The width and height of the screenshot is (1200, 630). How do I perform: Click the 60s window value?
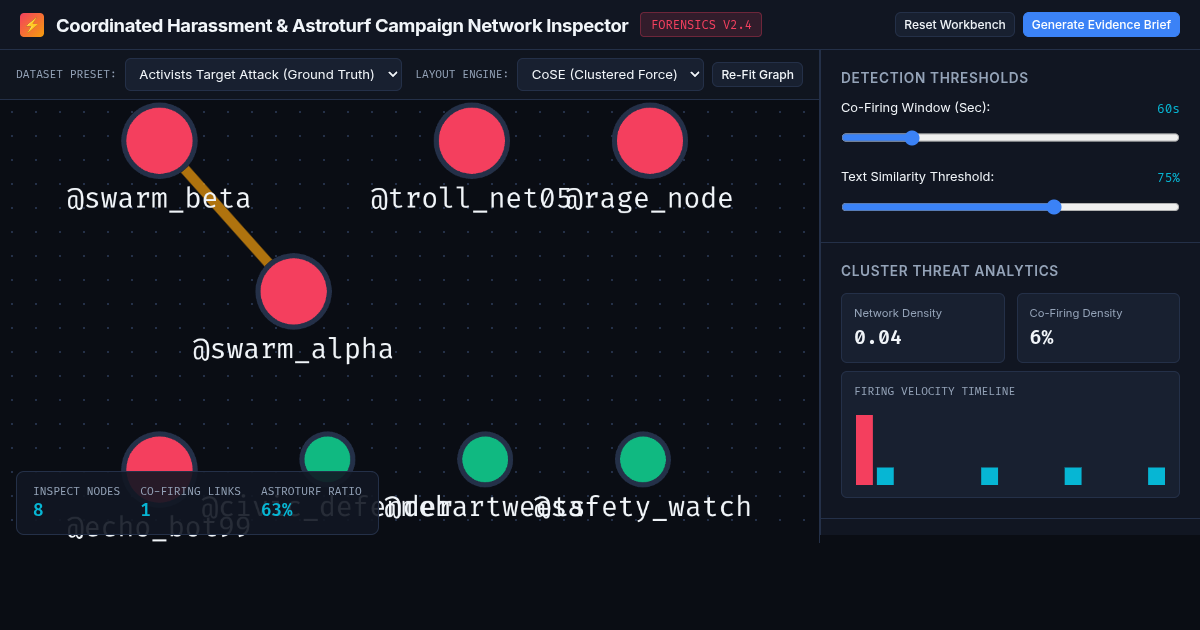pos(1168,109)
